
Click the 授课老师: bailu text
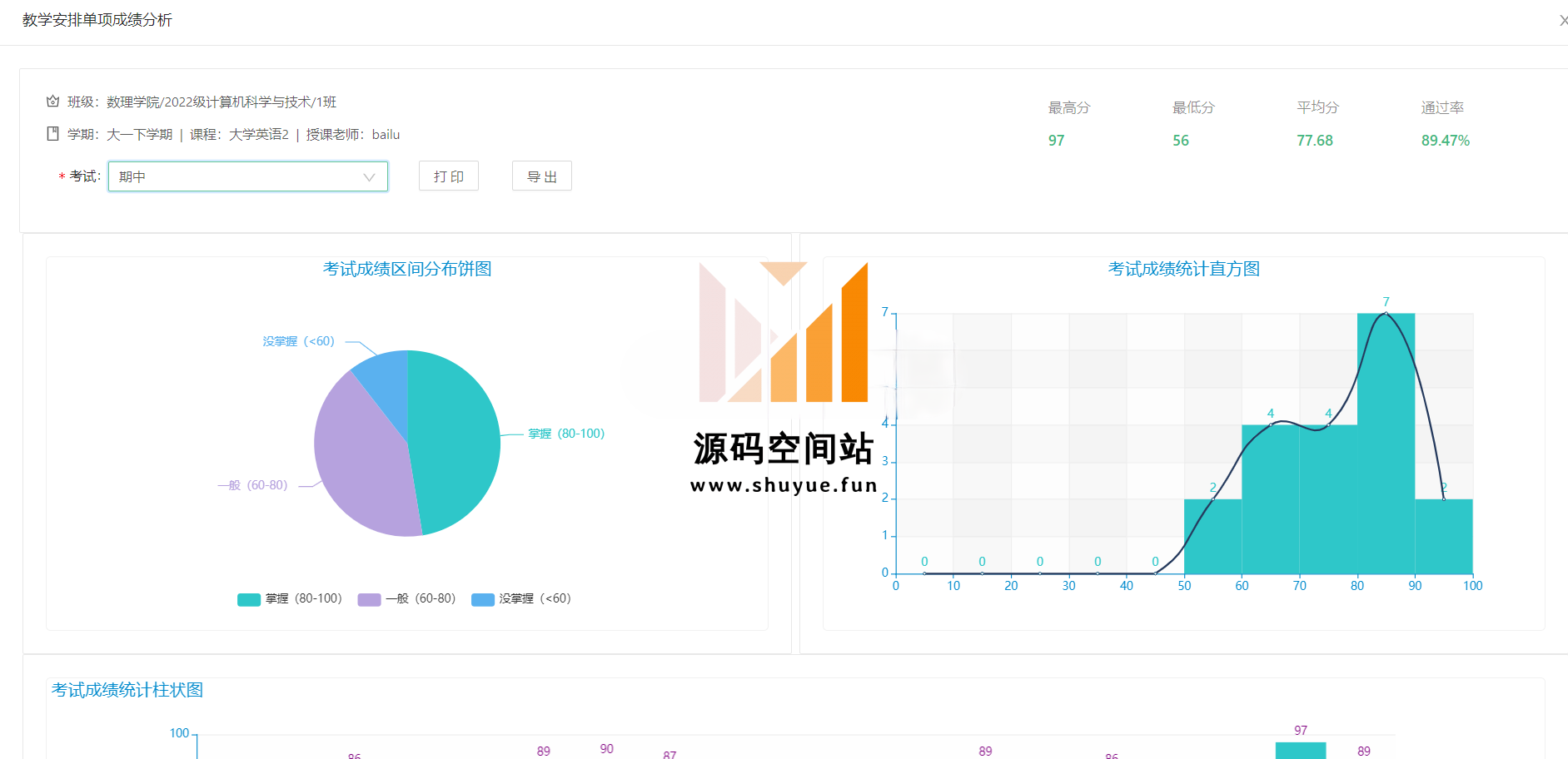point(353,134)
